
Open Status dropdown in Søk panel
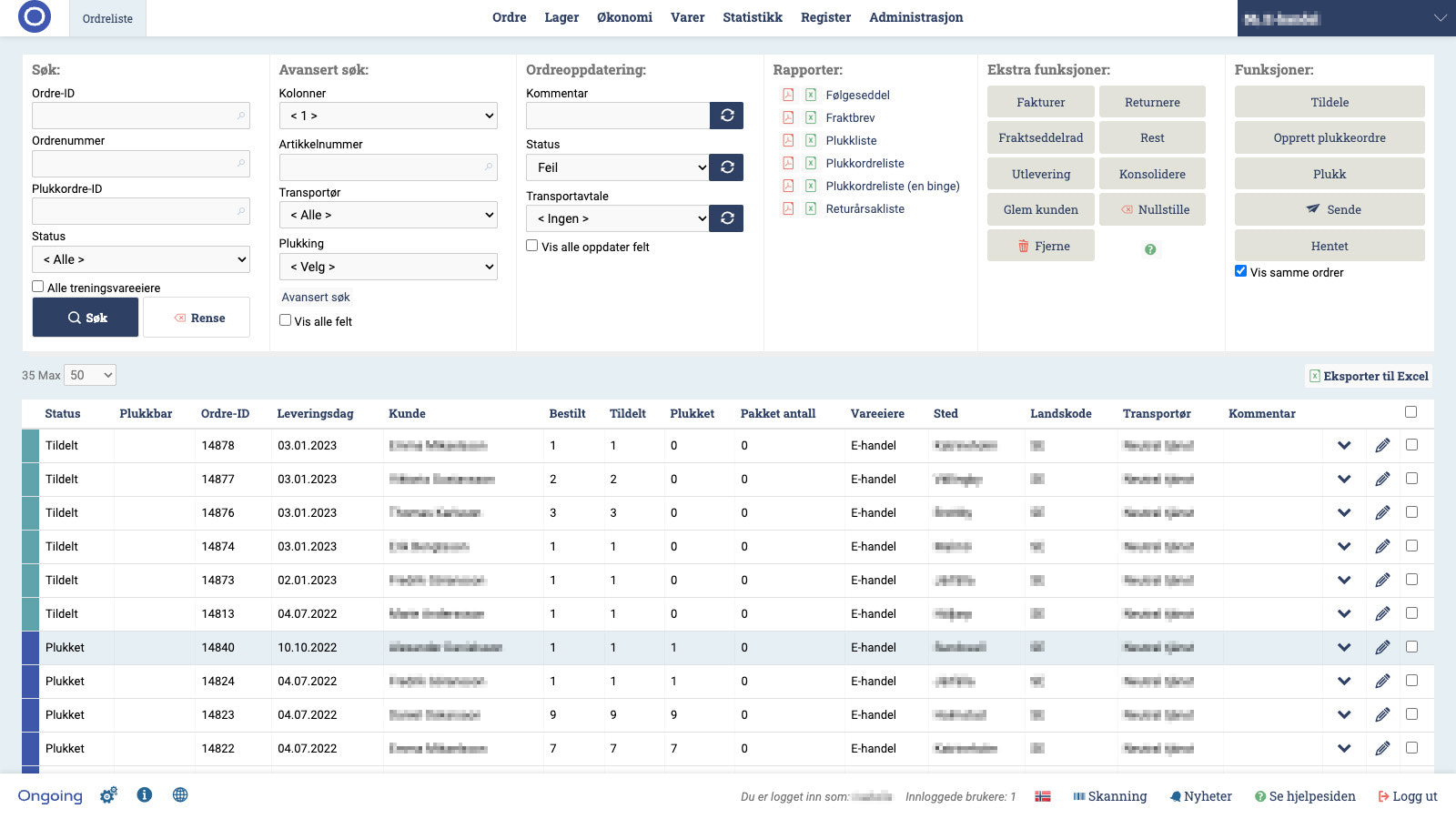[x=141, y=259]
